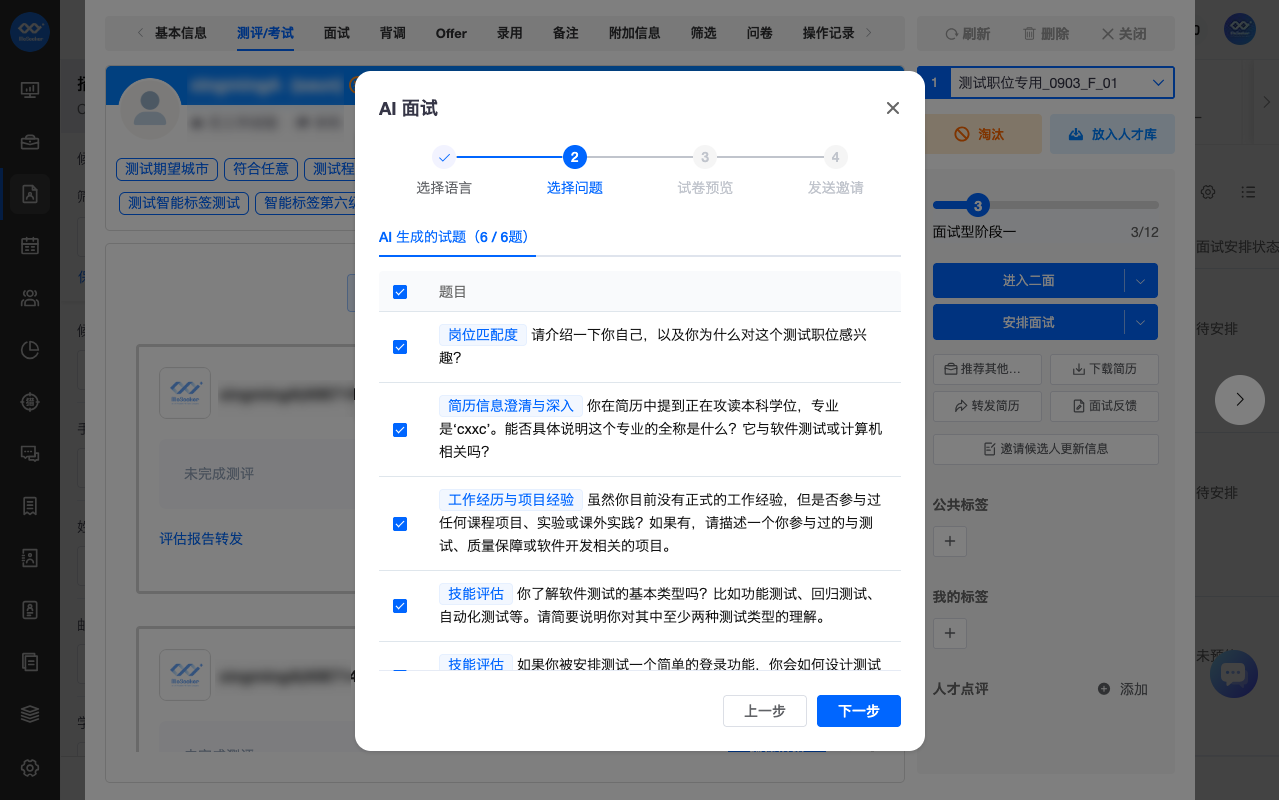Open the 附加信息 tab
This screenshot has height=800, width=1279.
(635, 33)
